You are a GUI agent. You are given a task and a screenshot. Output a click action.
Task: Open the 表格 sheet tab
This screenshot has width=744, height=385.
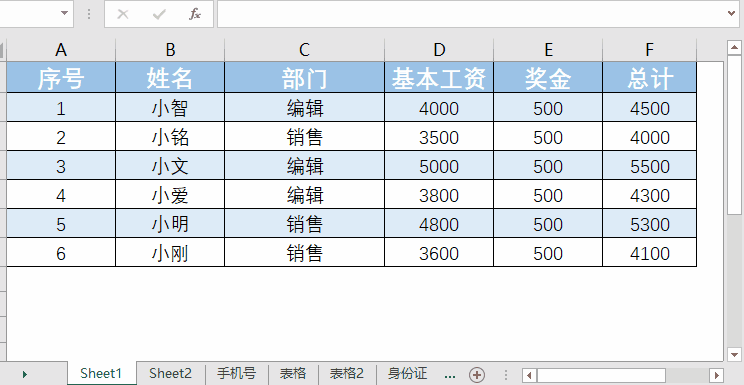[293, 373]
